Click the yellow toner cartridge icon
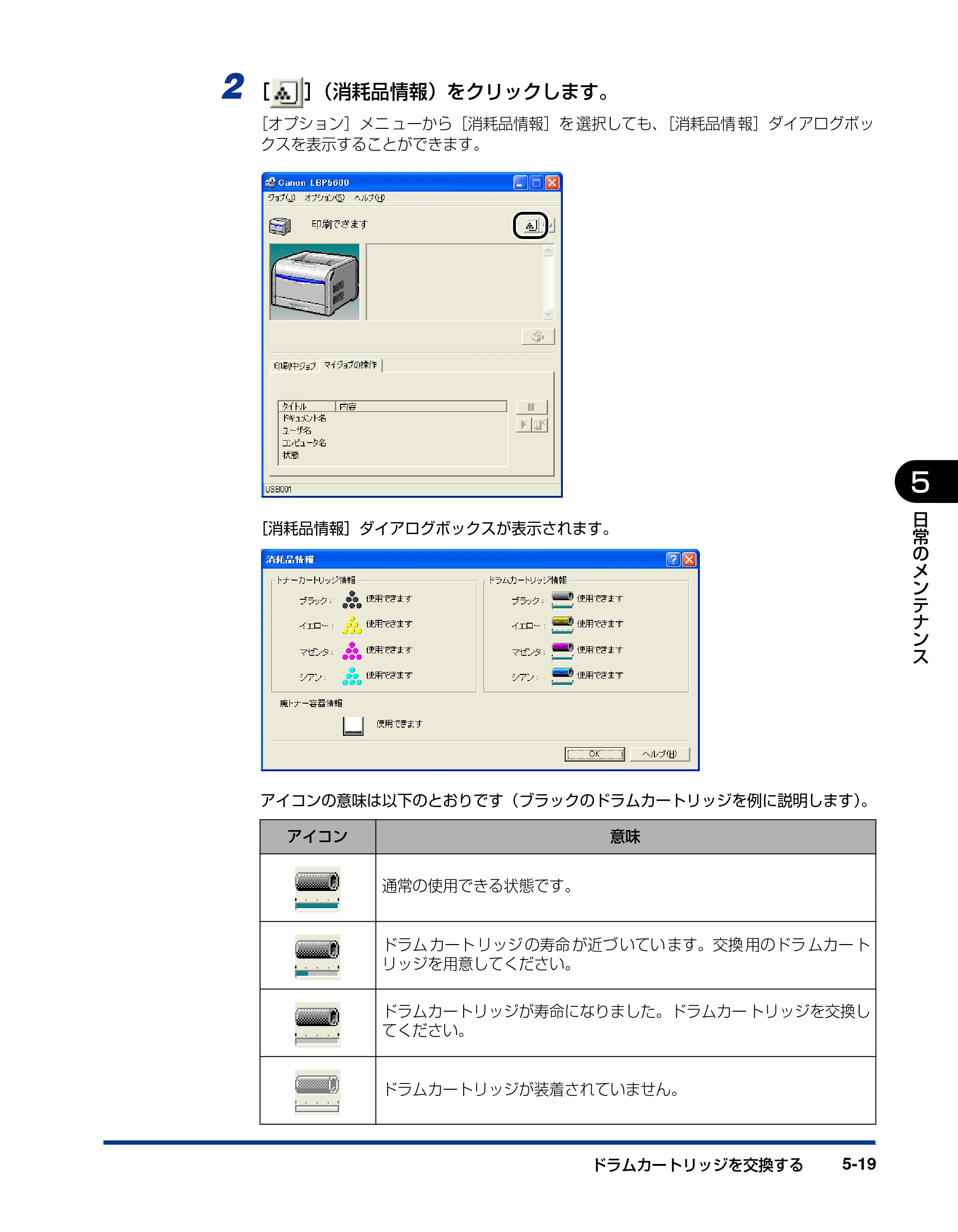 [x=352, y=625]
